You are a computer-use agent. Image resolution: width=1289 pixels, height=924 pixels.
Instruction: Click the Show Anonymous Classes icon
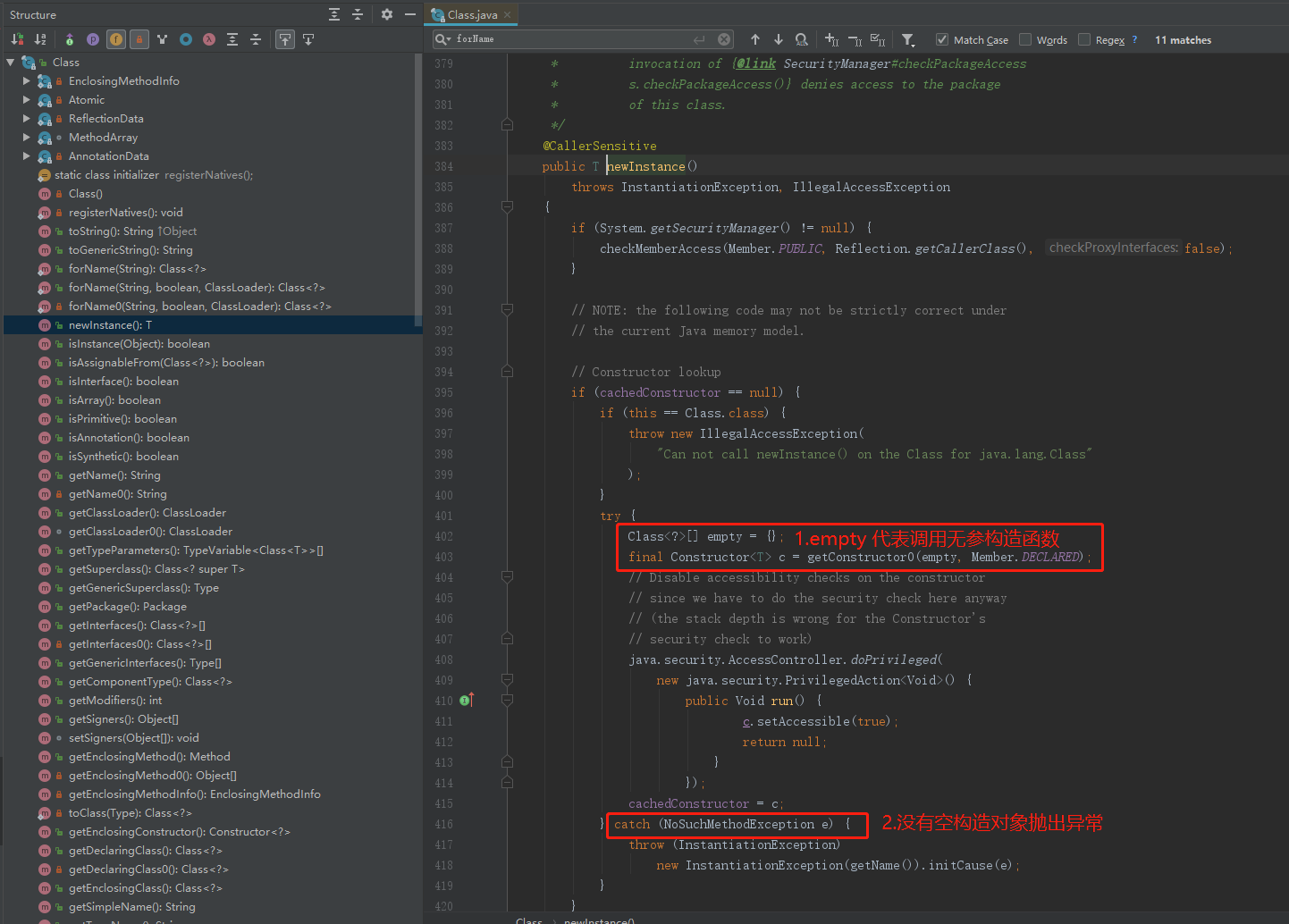pos(185,39)
